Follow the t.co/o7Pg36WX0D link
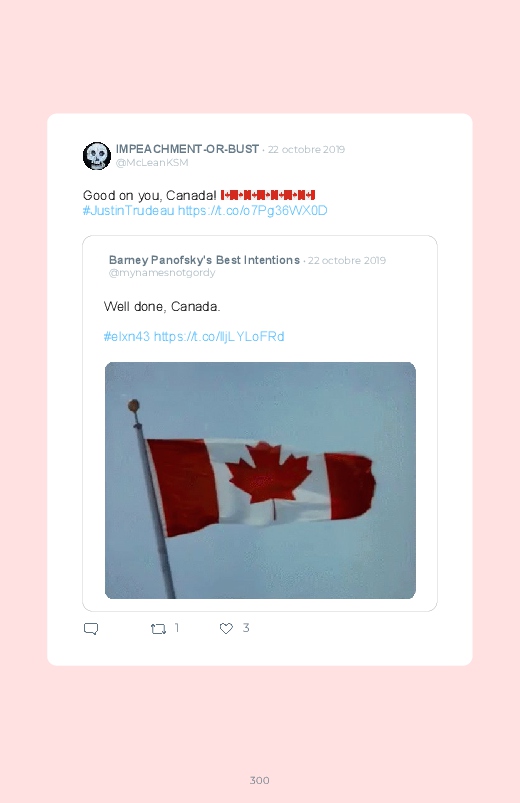The image size is (520, 803). pyautogui.click(x=253, y=210)
